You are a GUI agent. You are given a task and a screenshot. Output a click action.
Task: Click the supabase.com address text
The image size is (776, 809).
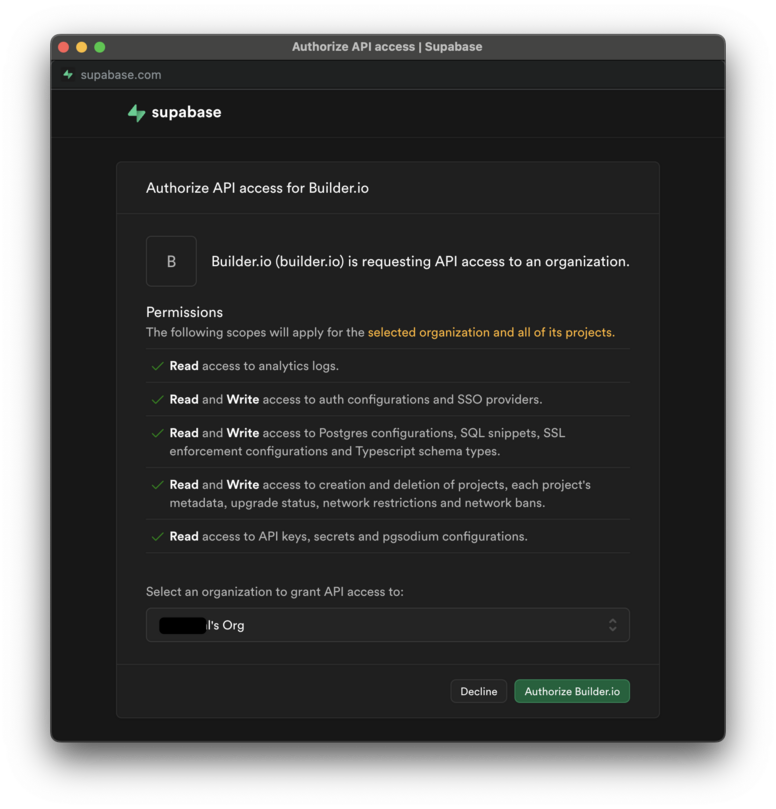click(121, 75)
